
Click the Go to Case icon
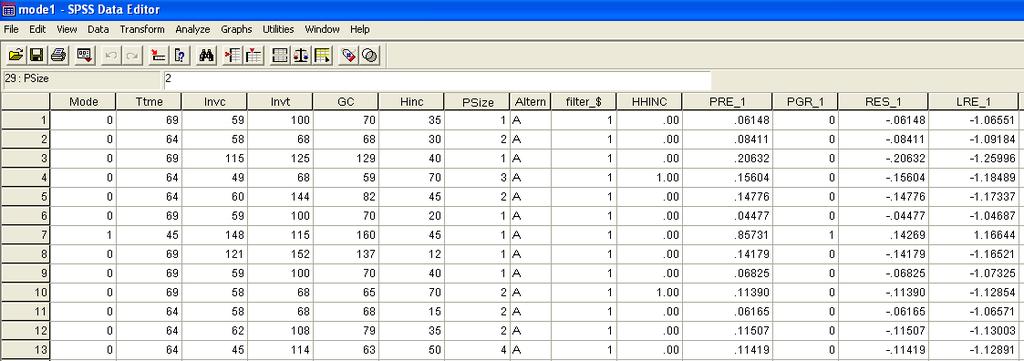[159, 55]
